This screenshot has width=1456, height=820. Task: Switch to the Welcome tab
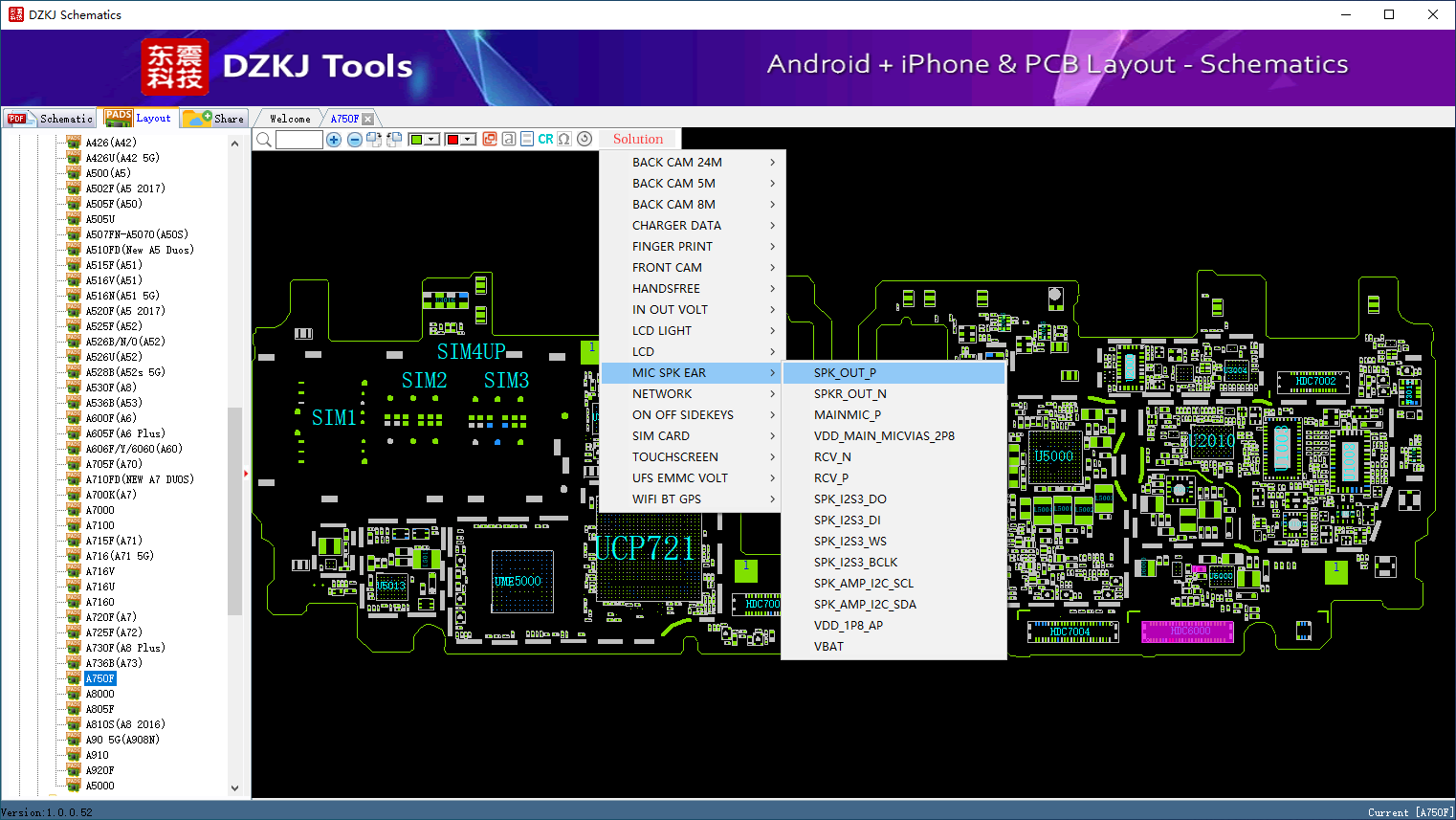click(x=290, y=119)
